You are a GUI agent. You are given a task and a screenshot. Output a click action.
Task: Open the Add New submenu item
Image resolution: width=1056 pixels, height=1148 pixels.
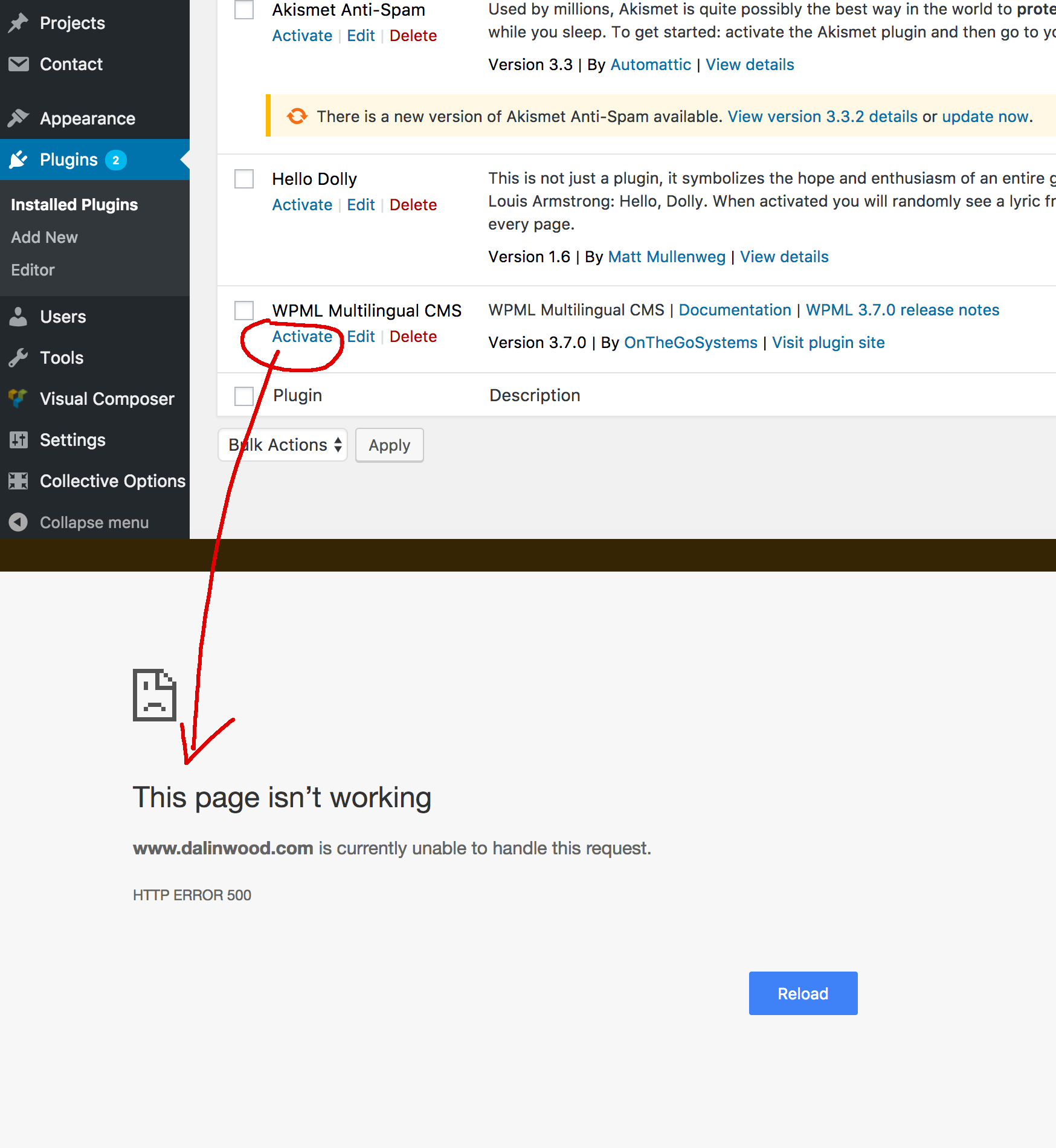click(x=44, y=237)
